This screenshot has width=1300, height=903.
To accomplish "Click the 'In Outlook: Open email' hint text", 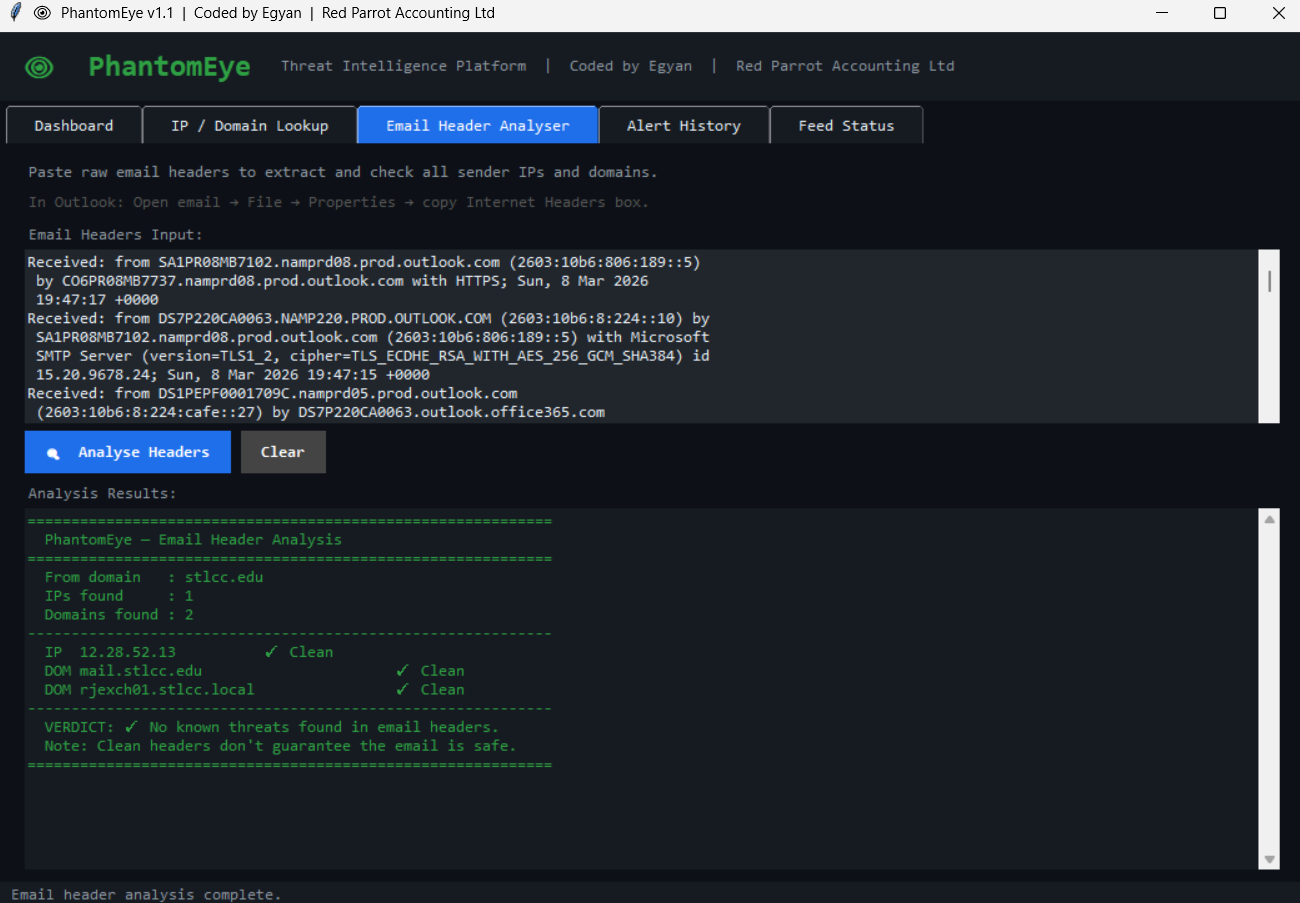I will coord(339,202).
